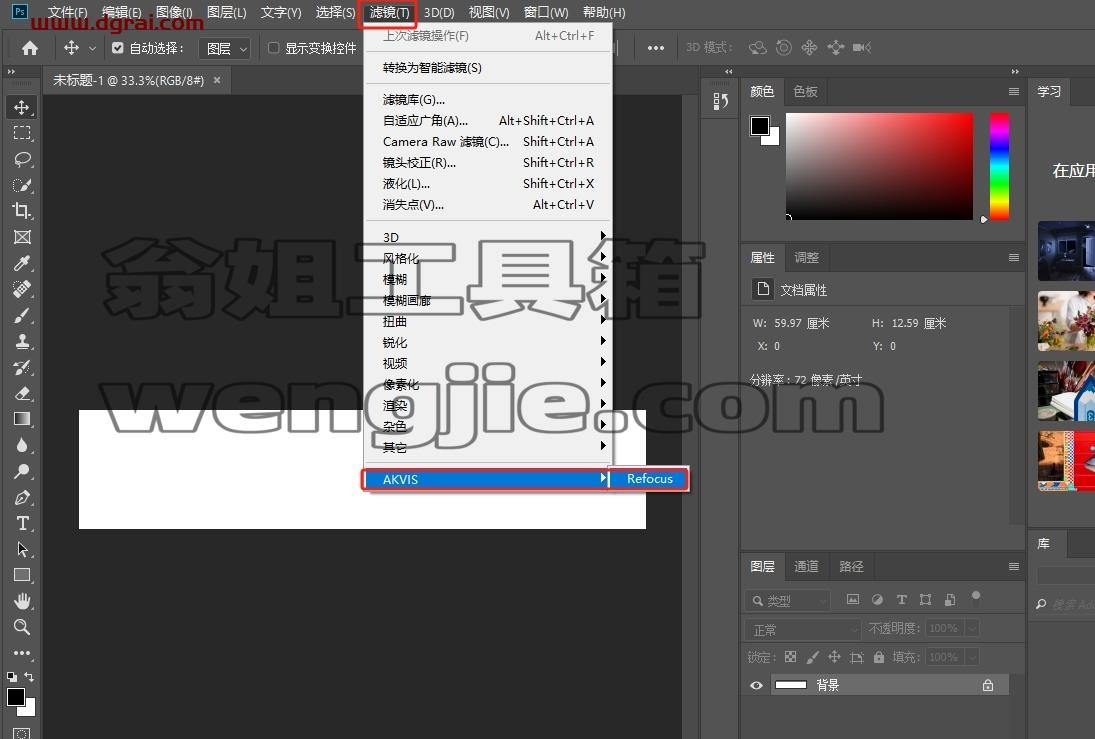1095x739 pixels.
Task: Select the Rectangle shape tool
Action: tap(22, 576)
